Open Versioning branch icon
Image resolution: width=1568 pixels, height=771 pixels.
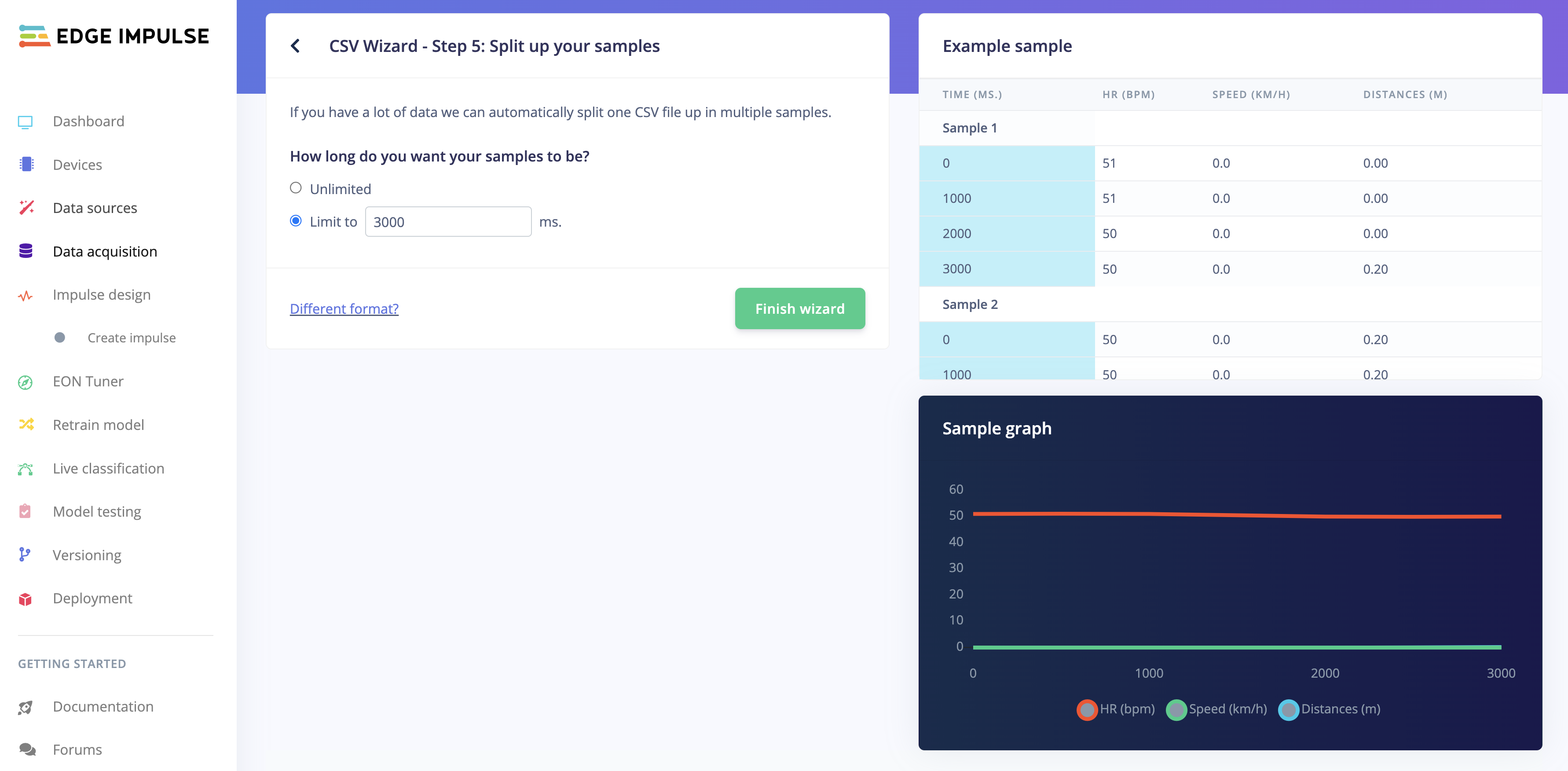(x=26, y=555)
